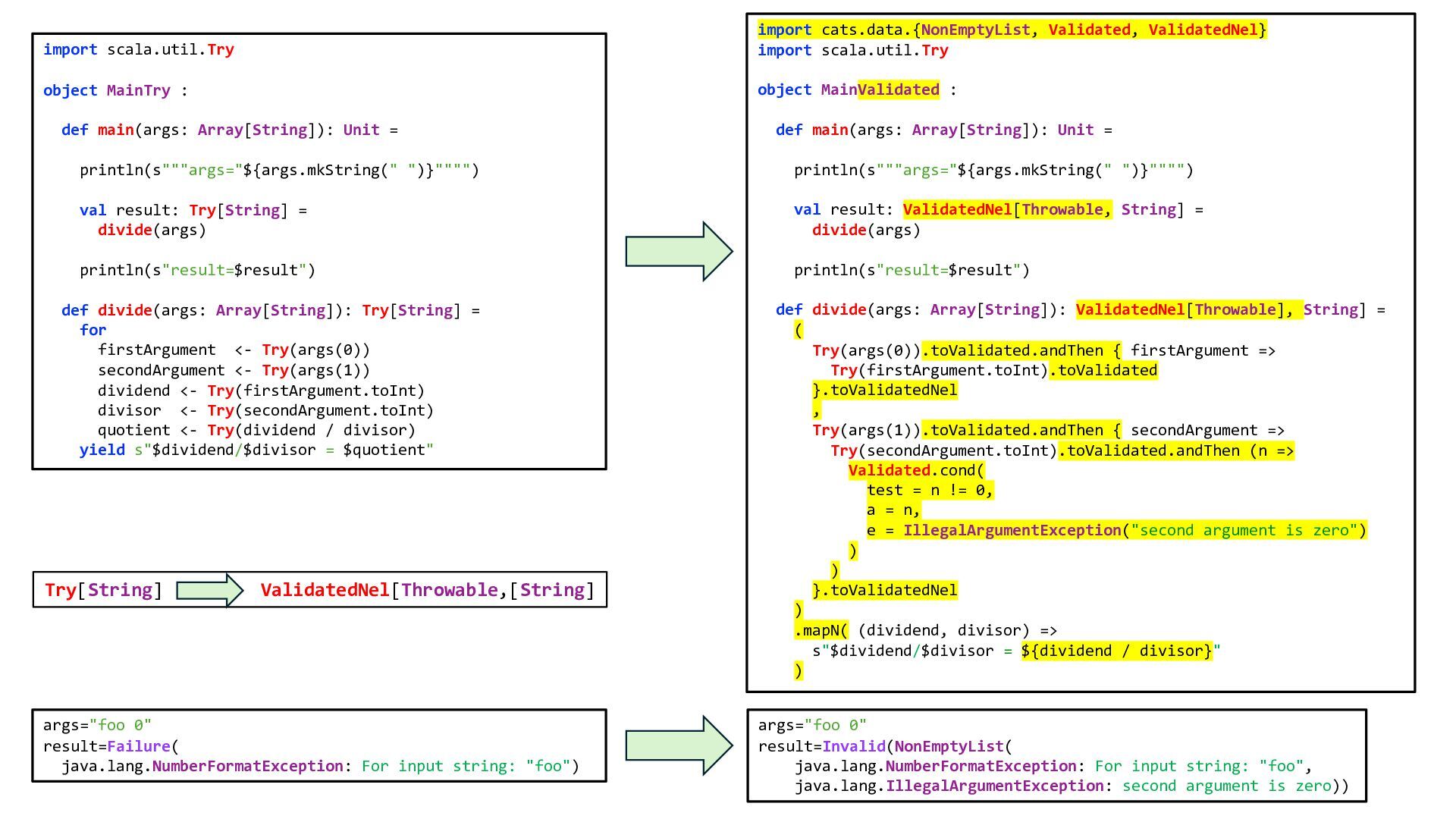The width and height of the screenshot is (1456, 819).
Task: Click 'val result: ValidatedNel[Throwable, String] =' line
Action: pos(999,209)
